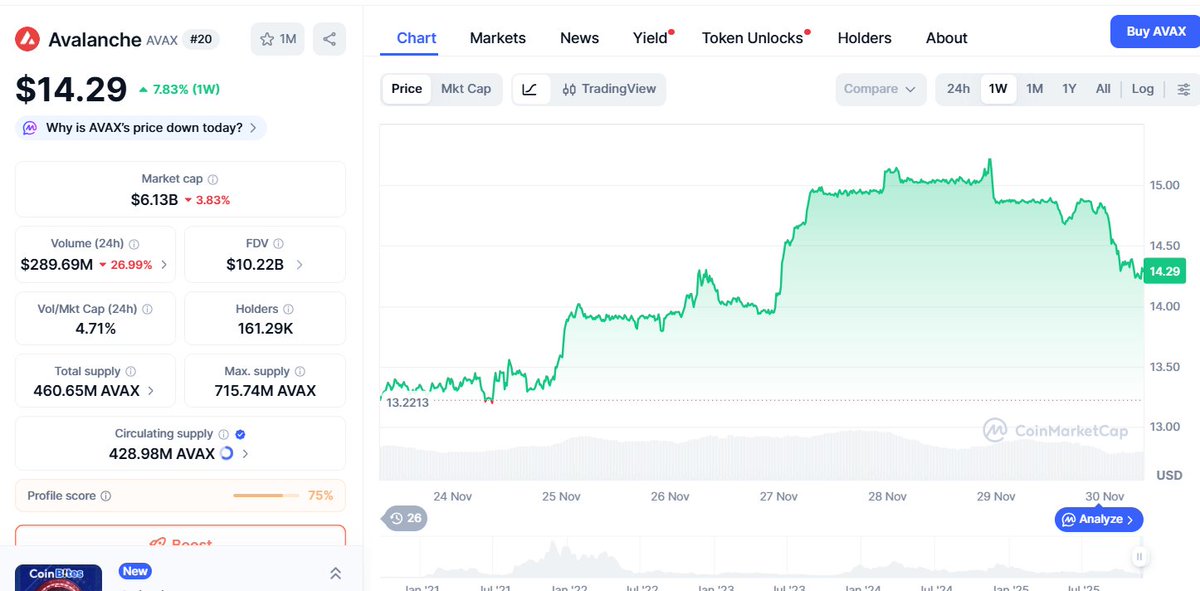This screenshot has width=1200, height=591.
Task: Click the 4.71% Vol/Mkt Cap value
Action: (95, 329)
